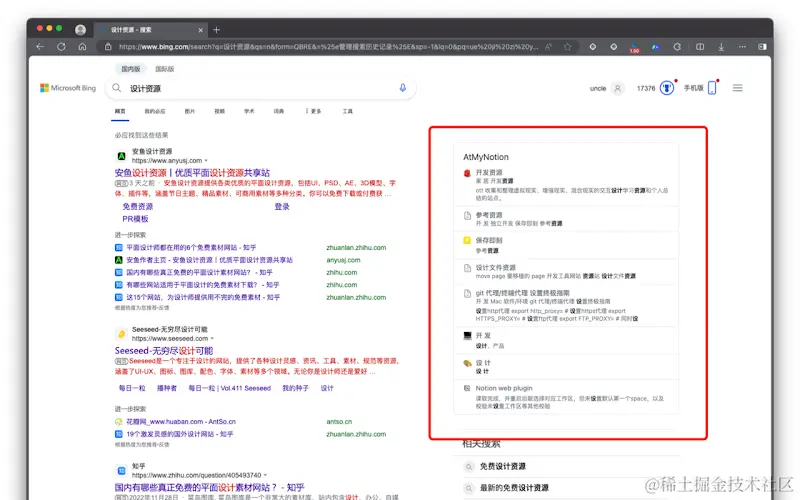The height and width of the screenshot is (500, 800).
Task: Select the 网页 search tab
Action: [120, 111]
